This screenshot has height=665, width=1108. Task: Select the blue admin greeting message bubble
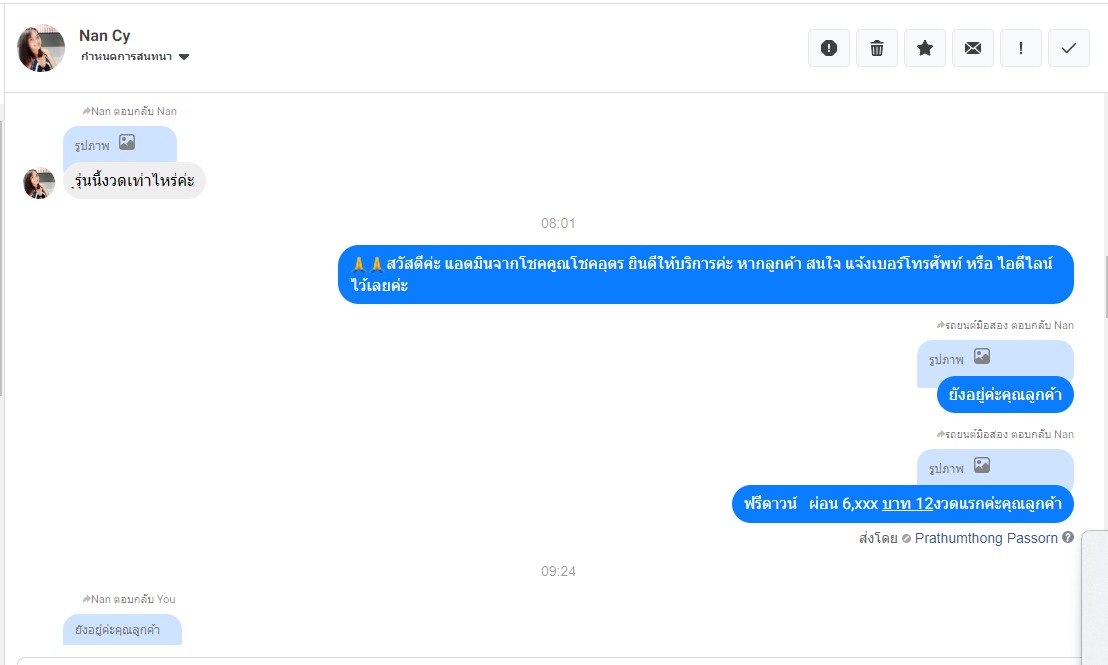point(705,274)
